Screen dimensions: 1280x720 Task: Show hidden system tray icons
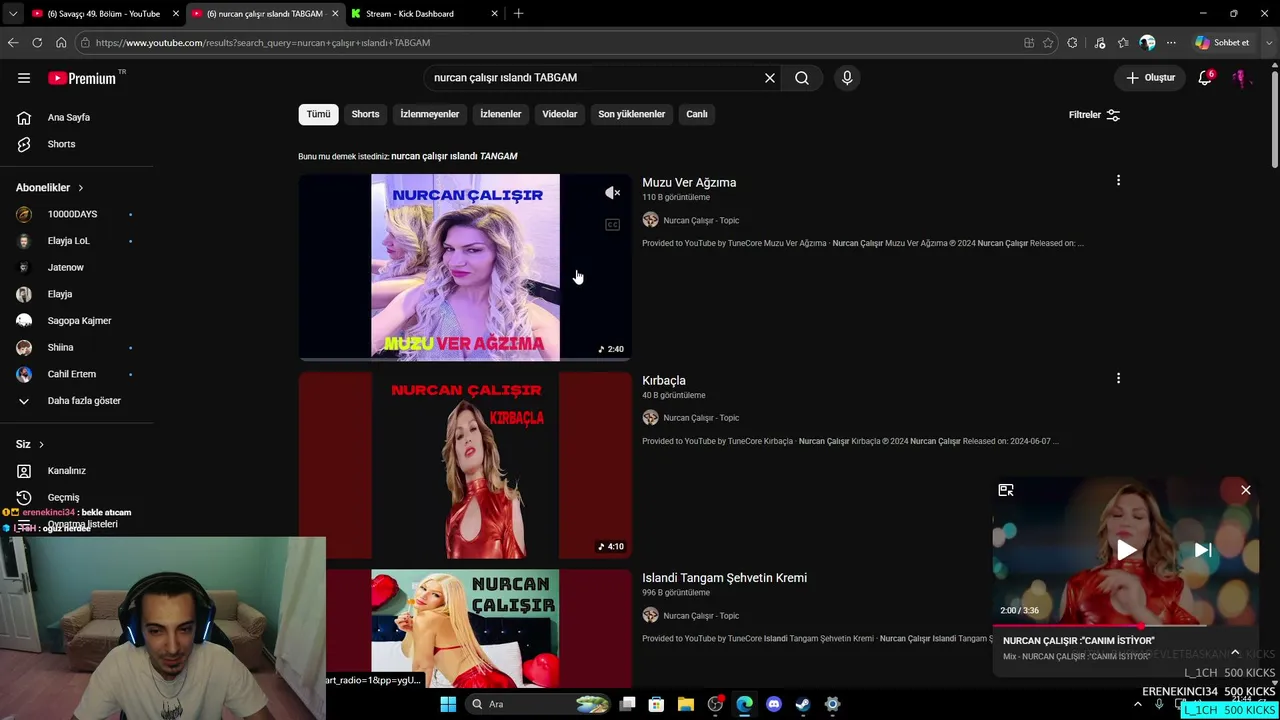click(x=1137, y=704)
